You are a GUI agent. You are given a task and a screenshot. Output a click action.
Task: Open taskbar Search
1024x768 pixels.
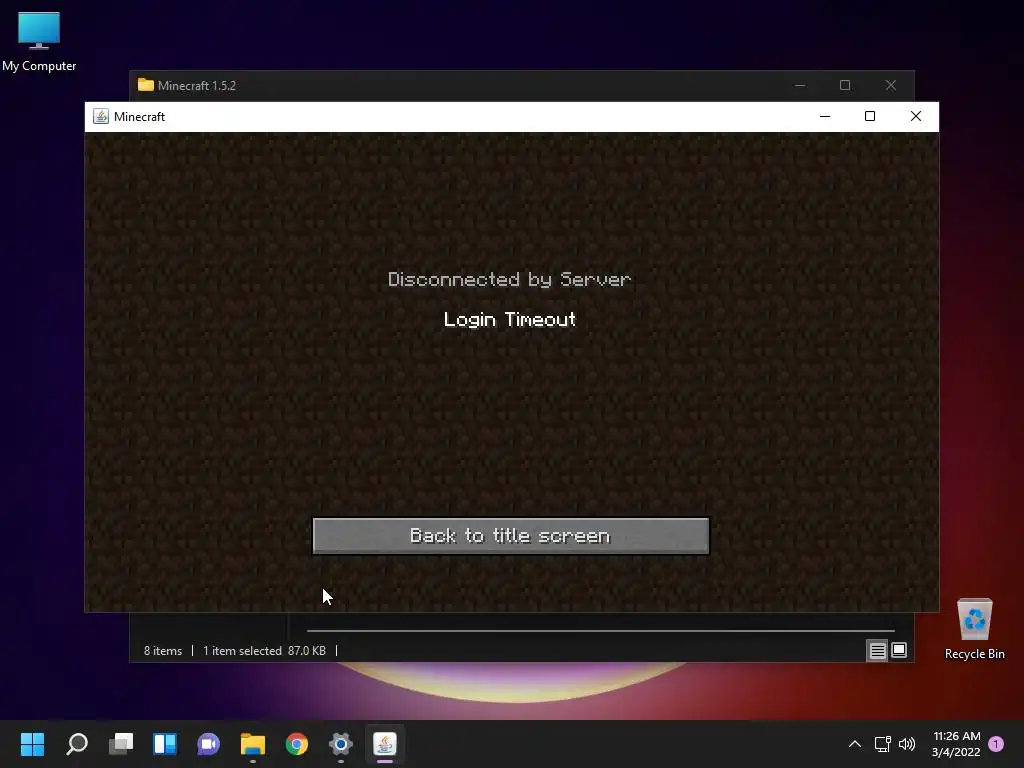click(77, 744)
